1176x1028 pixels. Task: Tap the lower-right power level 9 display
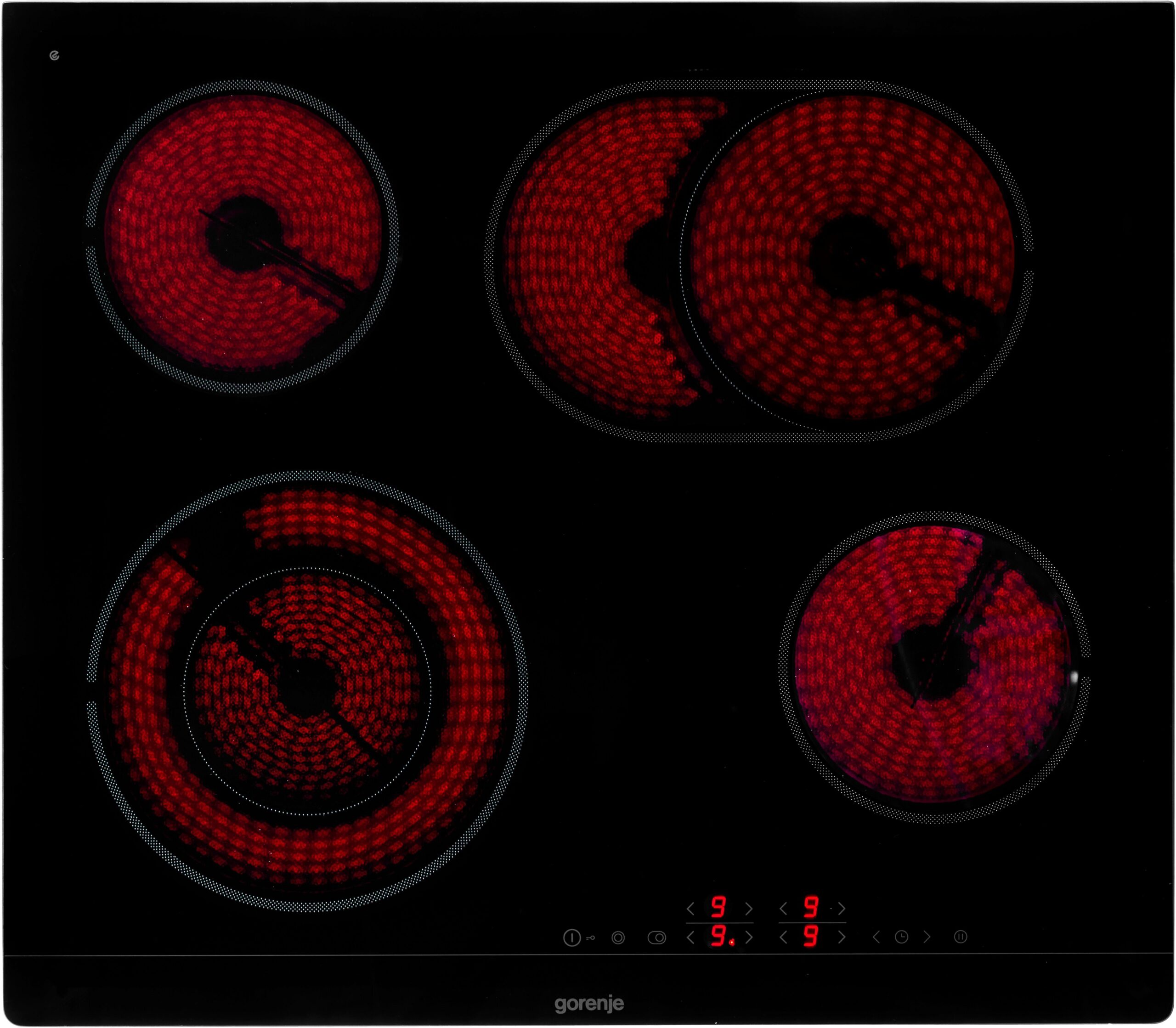point(811,937)
